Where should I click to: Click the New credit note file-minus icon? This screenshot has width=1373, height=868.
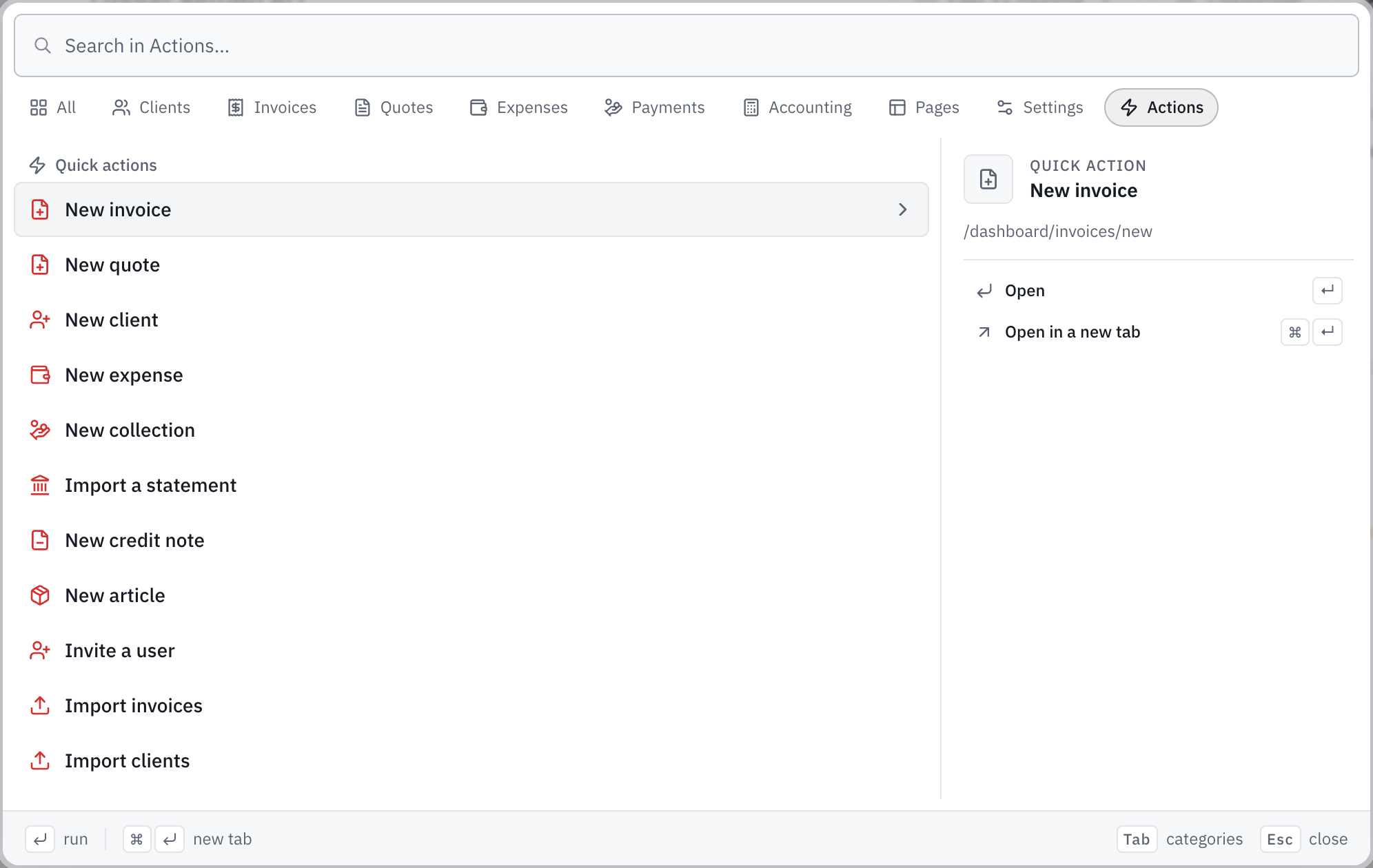click(40, 540)
